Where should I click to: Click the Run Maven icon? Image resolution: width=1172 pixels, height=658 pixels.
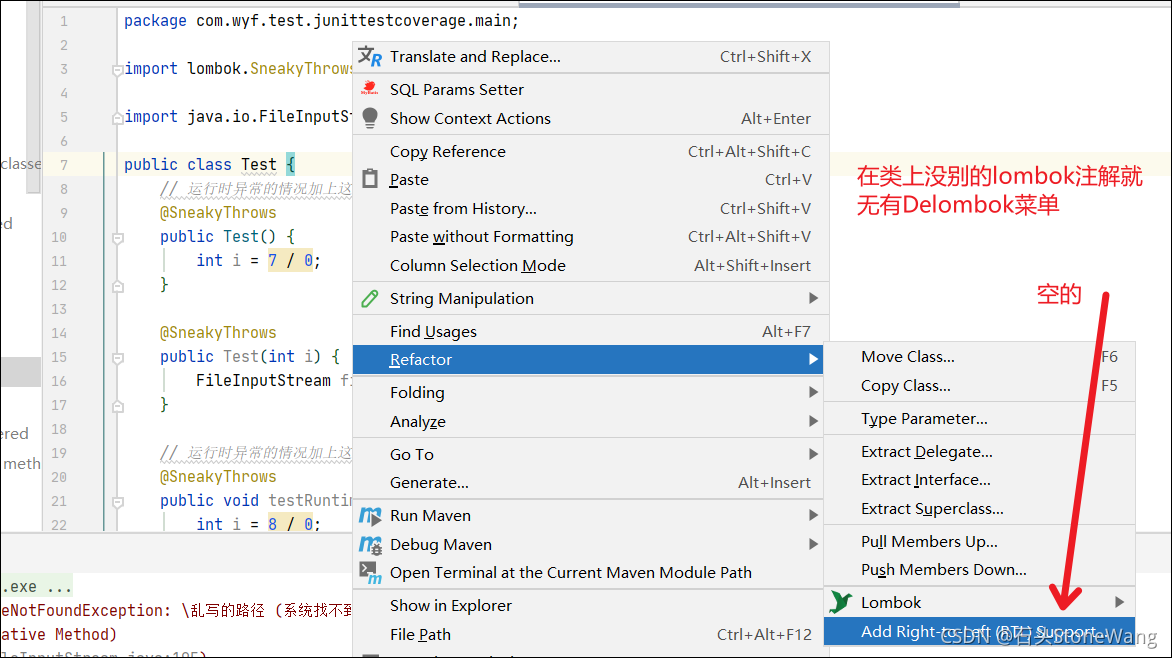(370, 515)
